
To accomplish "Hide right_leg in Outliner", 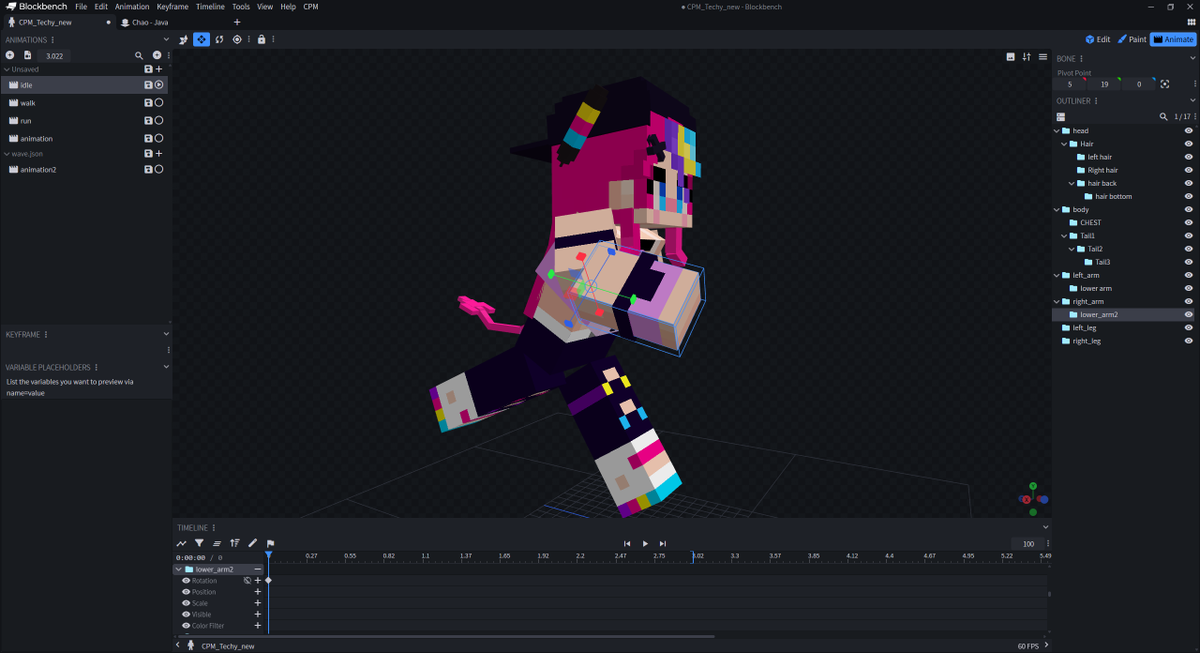I will point(1189,341).
